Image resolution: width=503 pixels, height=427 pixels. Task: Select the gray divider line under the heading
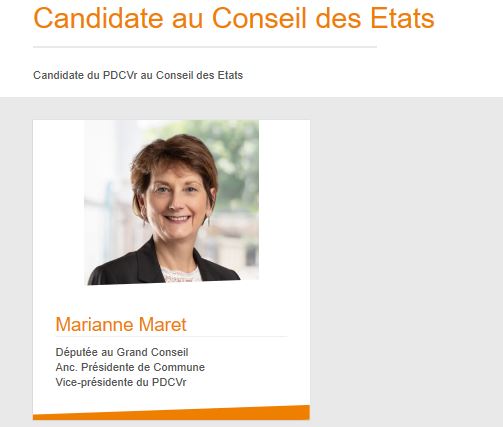[205, 47]
